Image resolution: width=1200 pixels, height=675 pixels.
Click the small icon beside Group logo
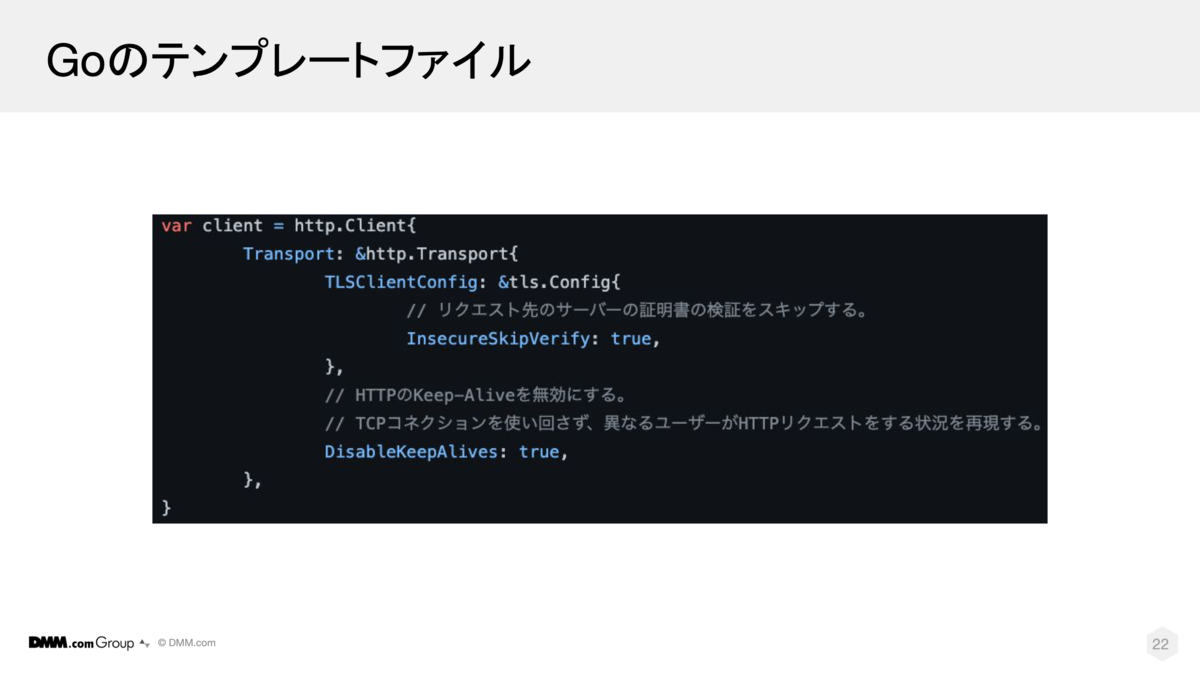pos(145,644)
